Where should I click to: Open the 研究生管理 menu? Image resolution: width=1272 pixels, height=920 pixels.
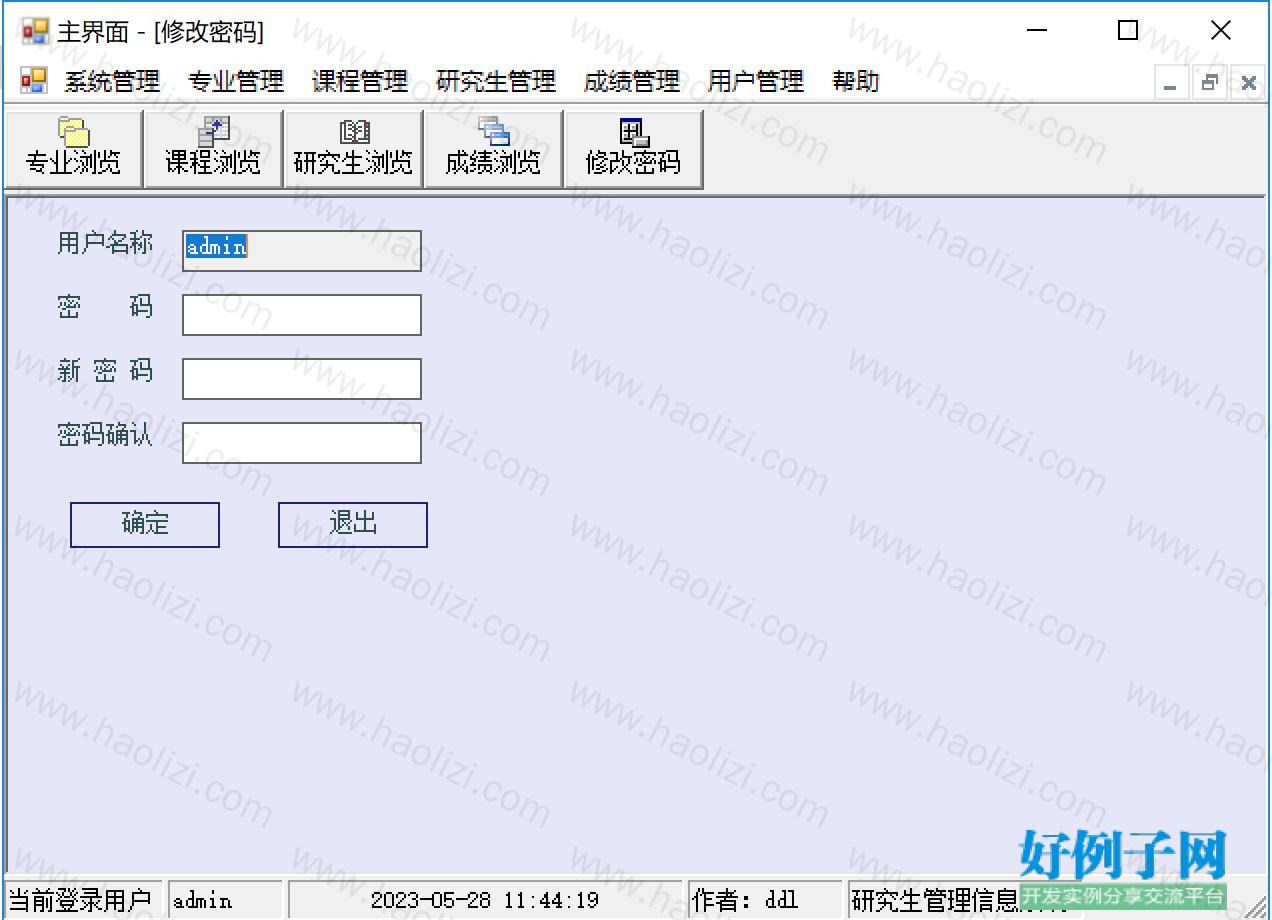point(496,82)
